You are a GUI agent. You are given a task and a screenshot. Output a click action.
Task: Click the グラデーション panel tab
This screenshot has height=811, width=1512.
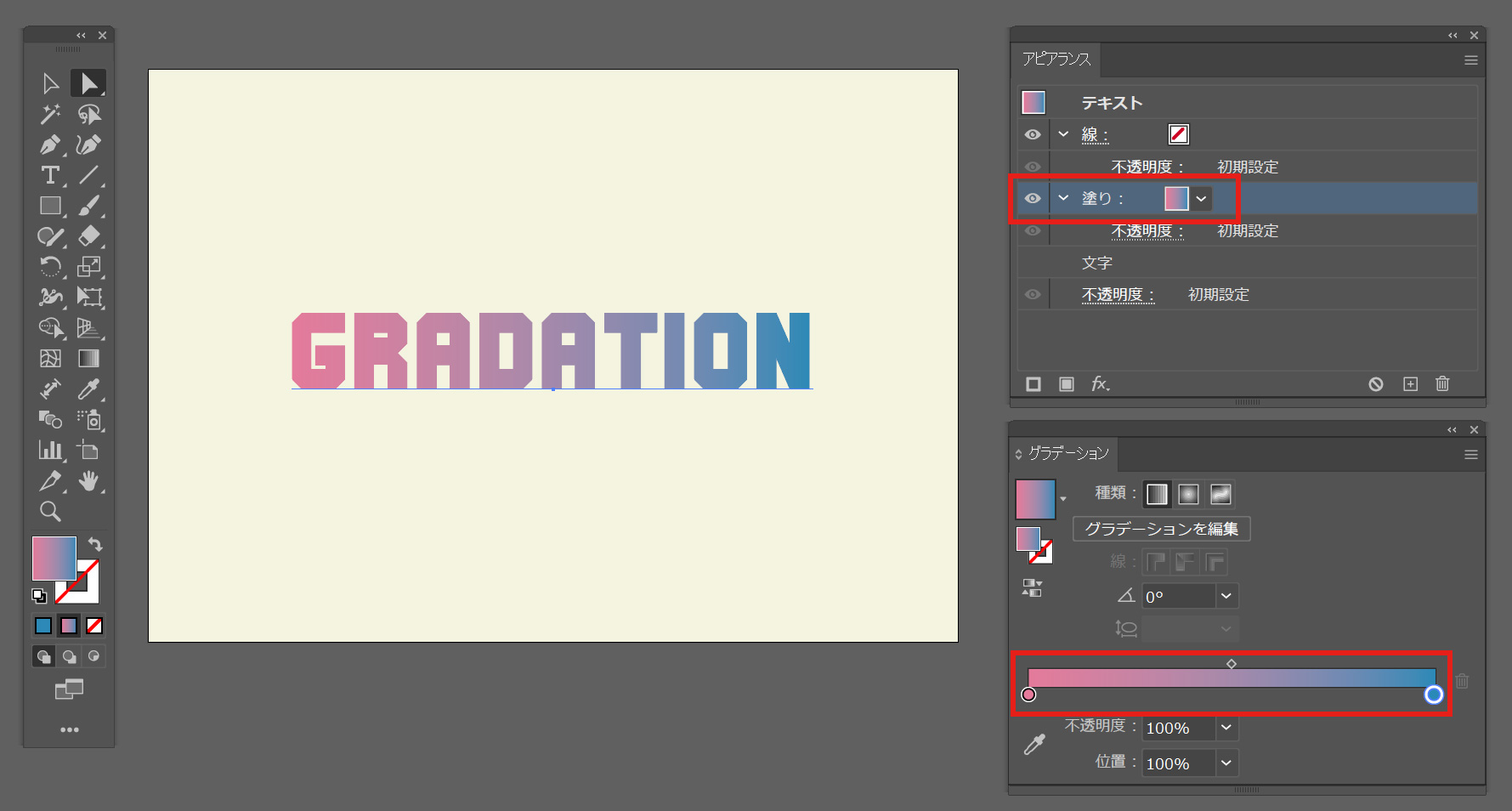tap(1067, 454)
